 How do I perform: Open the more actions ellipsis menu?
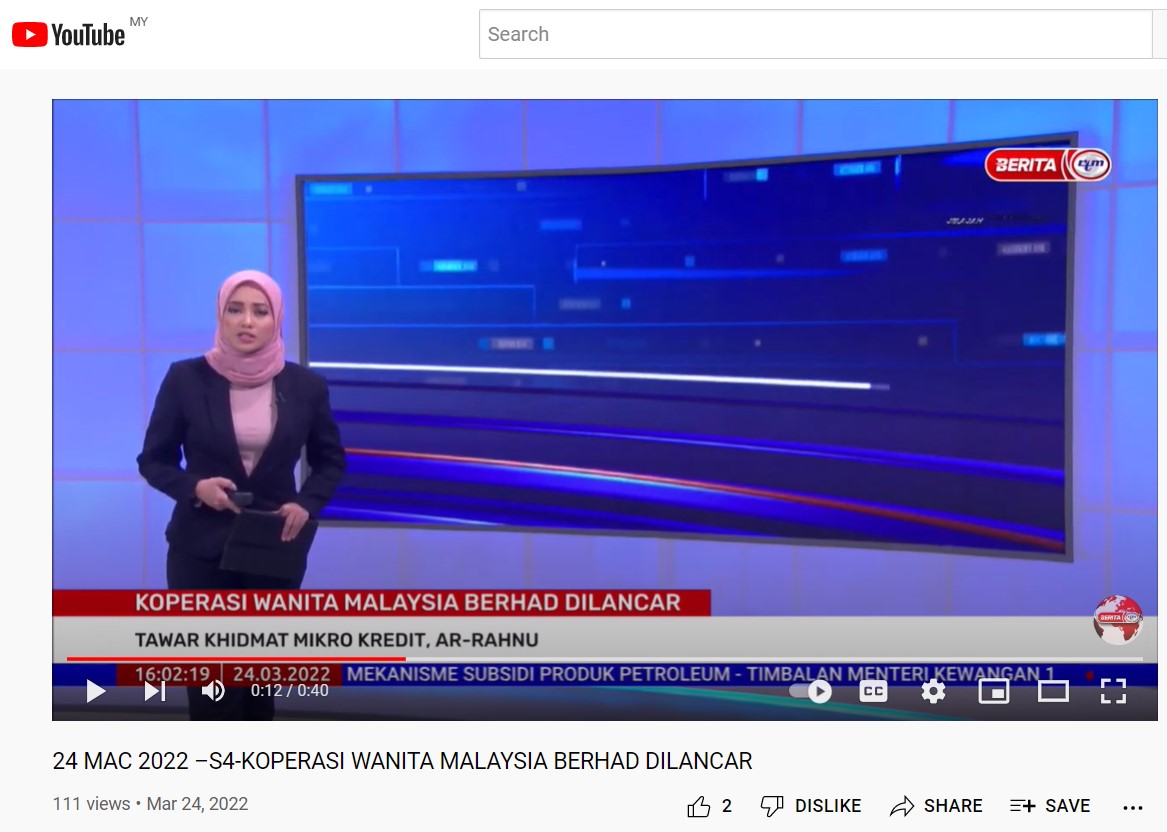pos(1133,807)
